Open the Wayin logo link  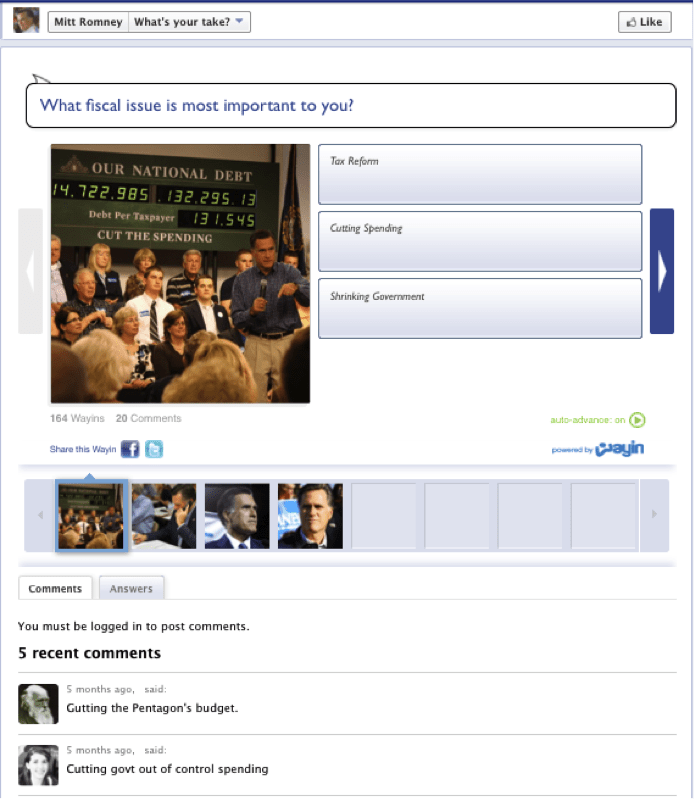620,448
